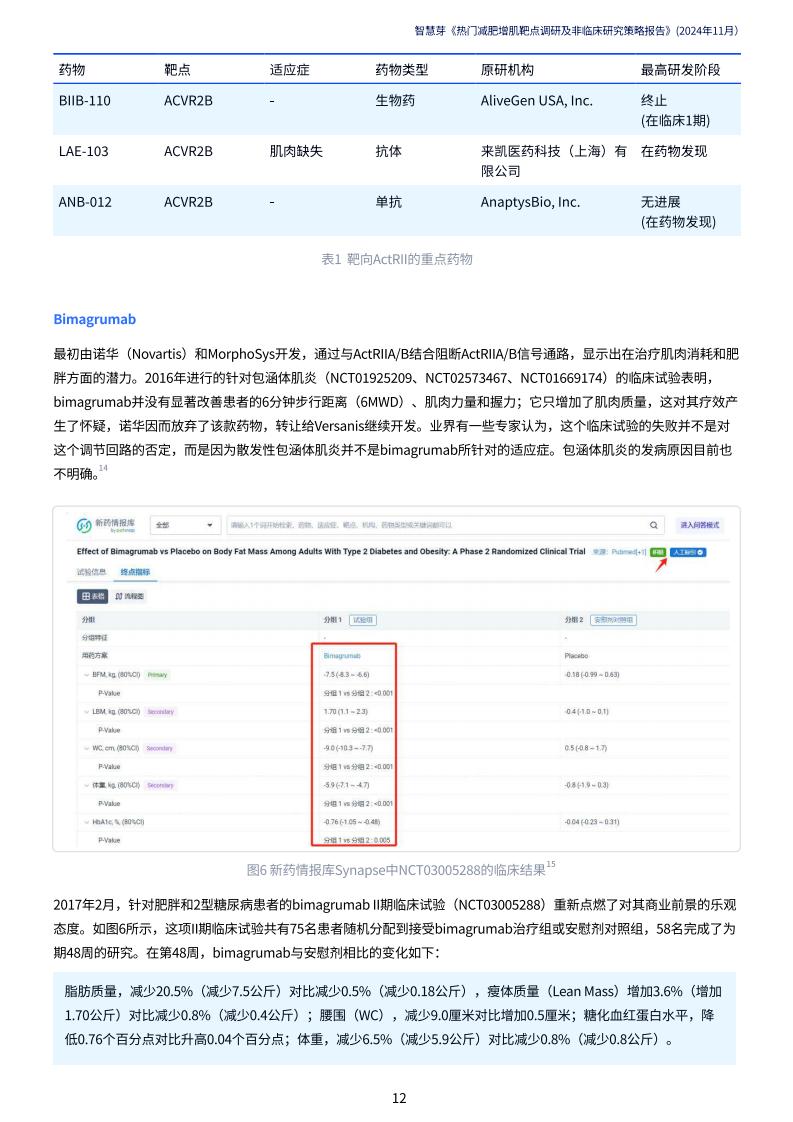Click the search magnifier icon

tap(653, 525)
